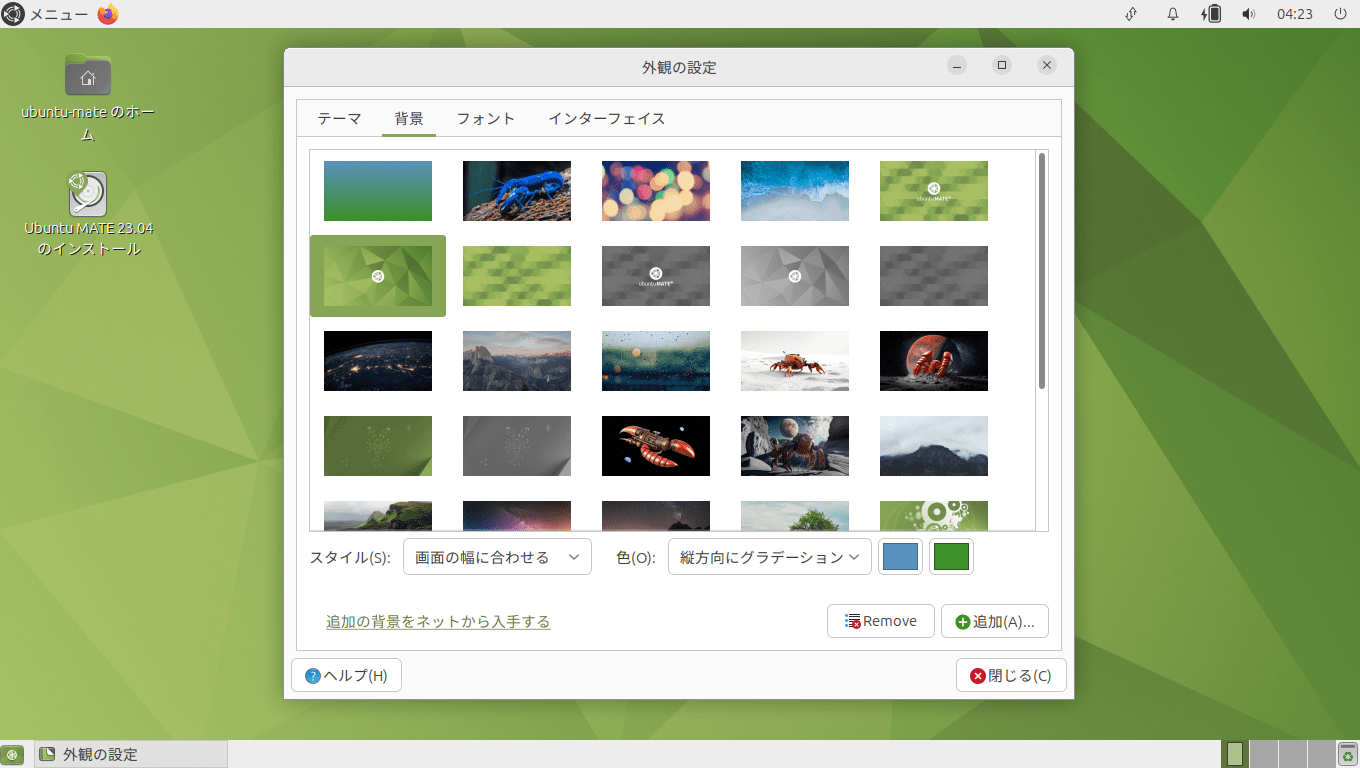
Task: Open Firefox from the top panel
Action: [x=108, y=14]
